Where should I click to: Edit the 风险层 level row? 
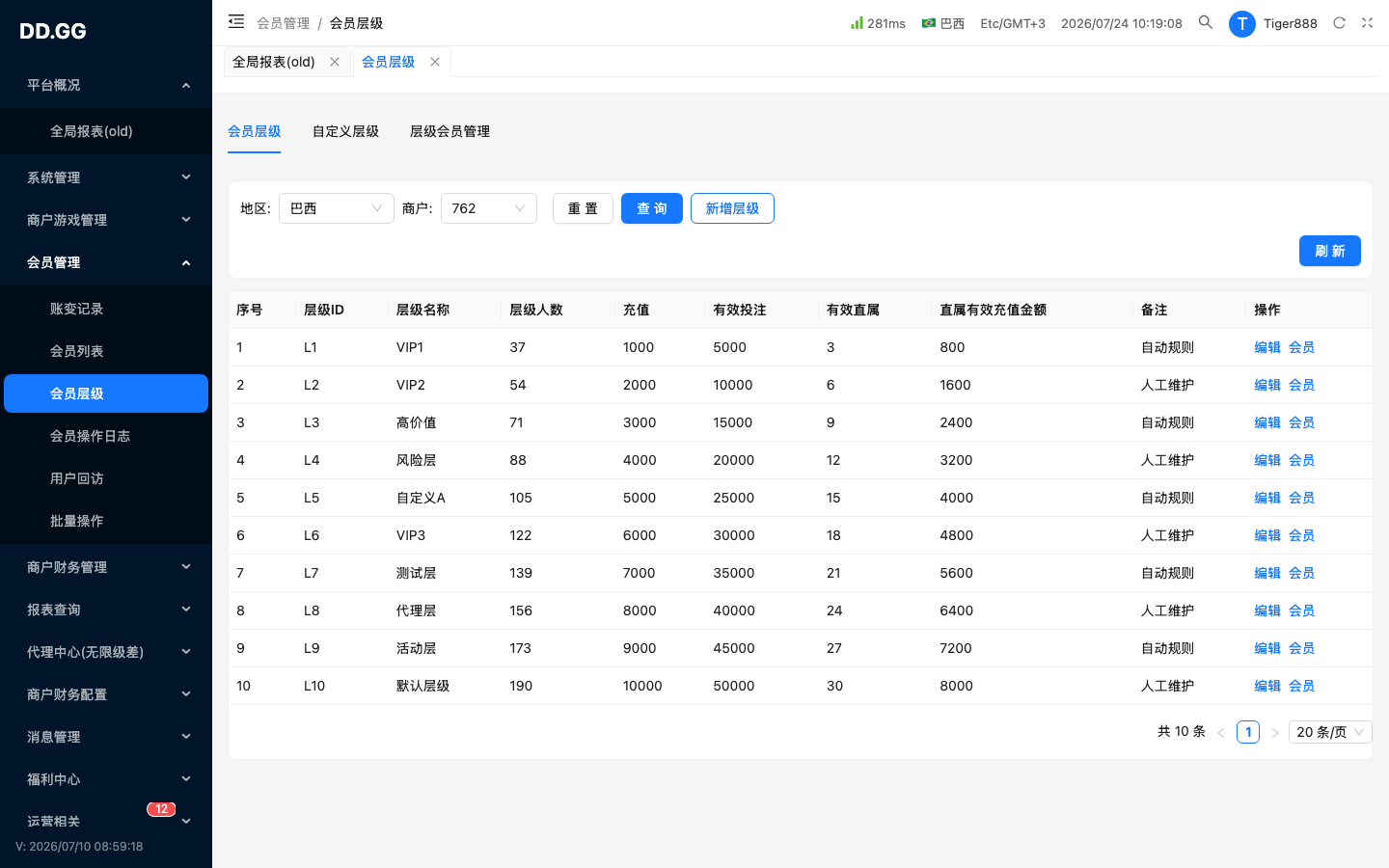1267,460
